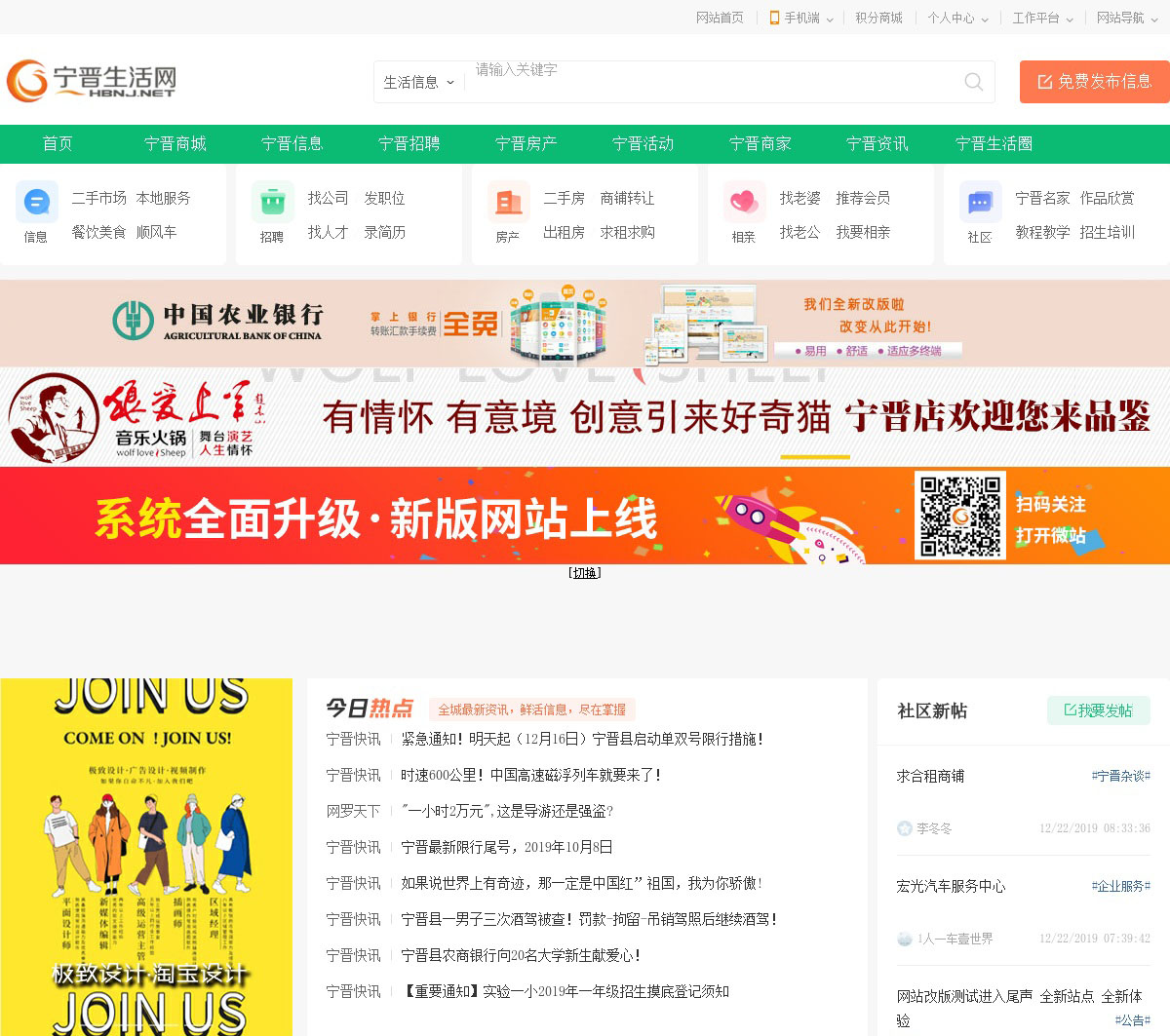Read news 一小时2万元 导游还是强盗
Viewport: 1170px width, 1036px height.
(x=507, y=812)
